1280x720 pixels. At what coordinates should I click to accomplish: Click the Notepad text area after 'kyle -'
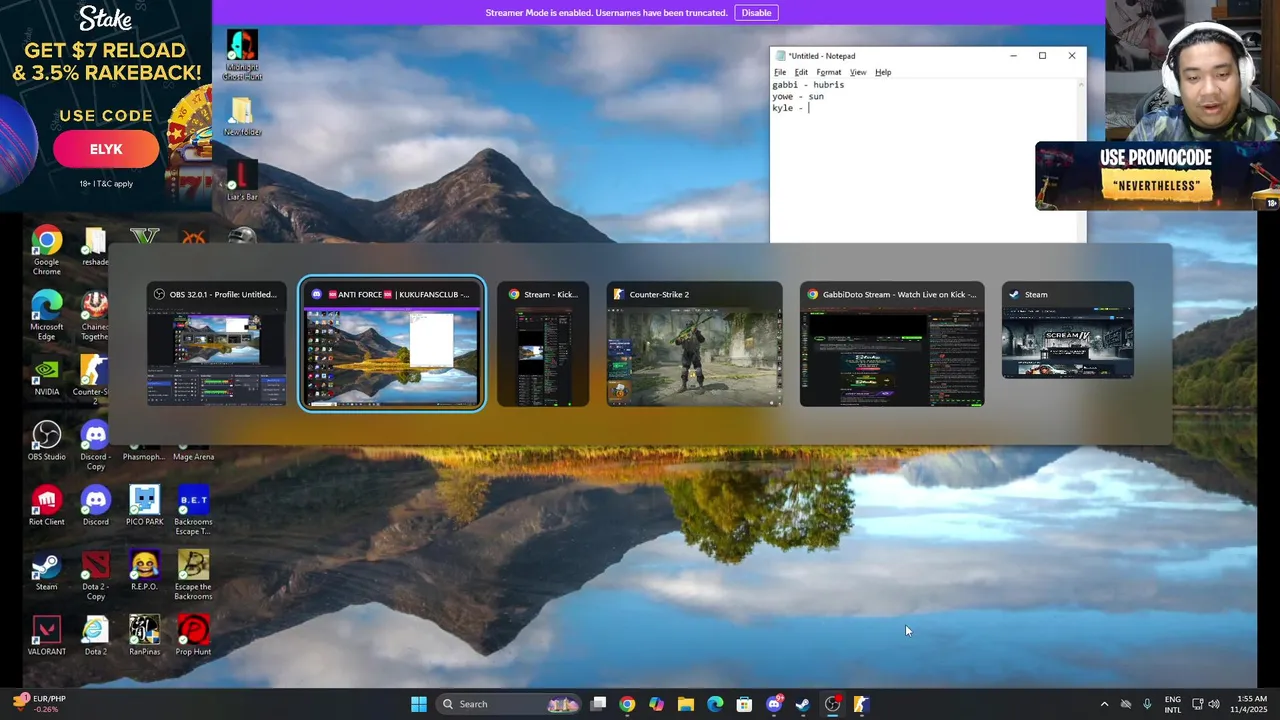[810, 108]
